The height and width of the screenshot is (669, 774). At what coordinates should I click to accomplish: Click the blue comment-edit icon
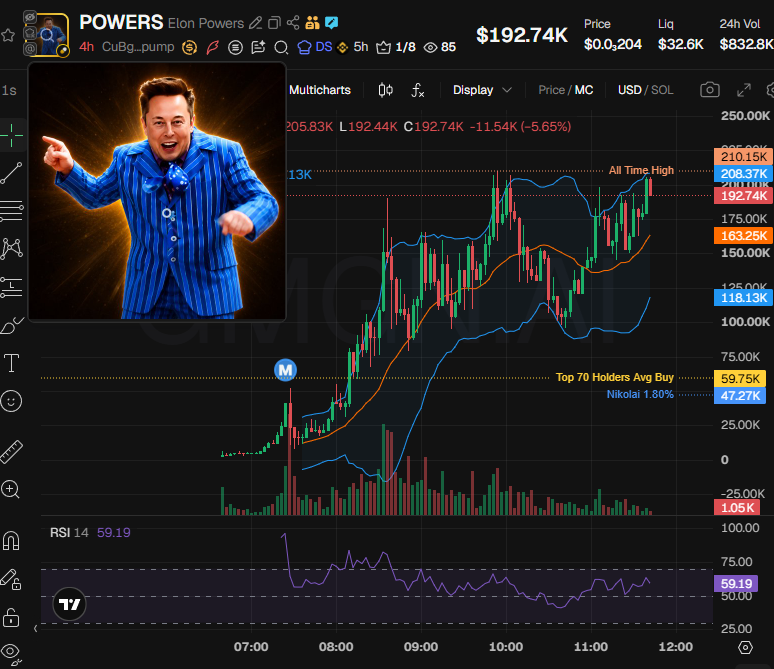331,23
